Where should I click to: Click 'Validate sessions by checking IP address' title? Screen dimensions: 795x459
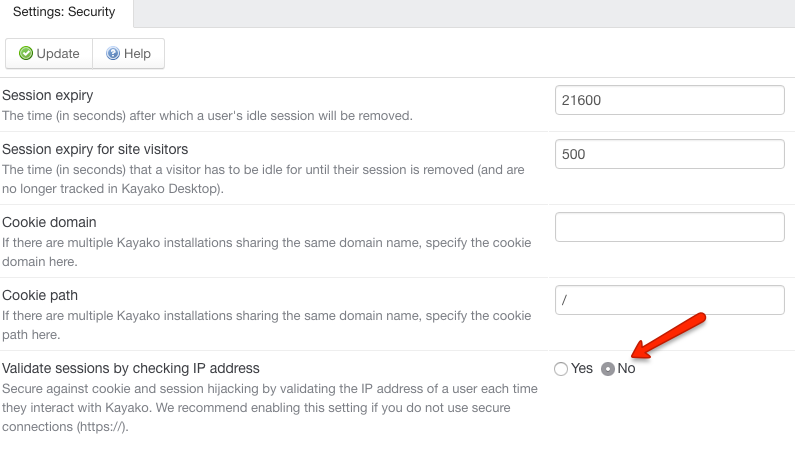point(131,368)
